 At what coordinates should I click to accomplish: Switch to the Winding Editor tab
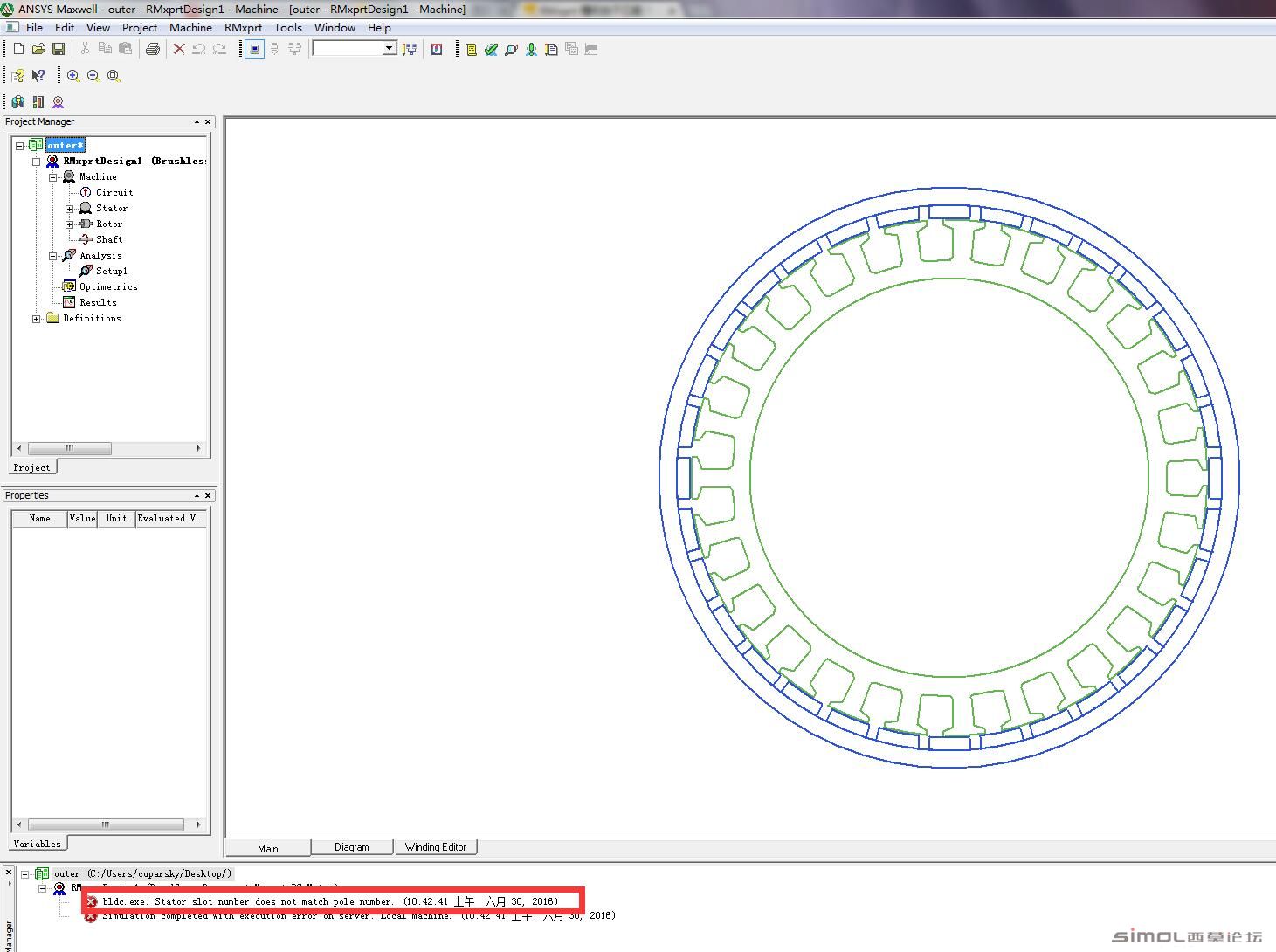[436, 847]
